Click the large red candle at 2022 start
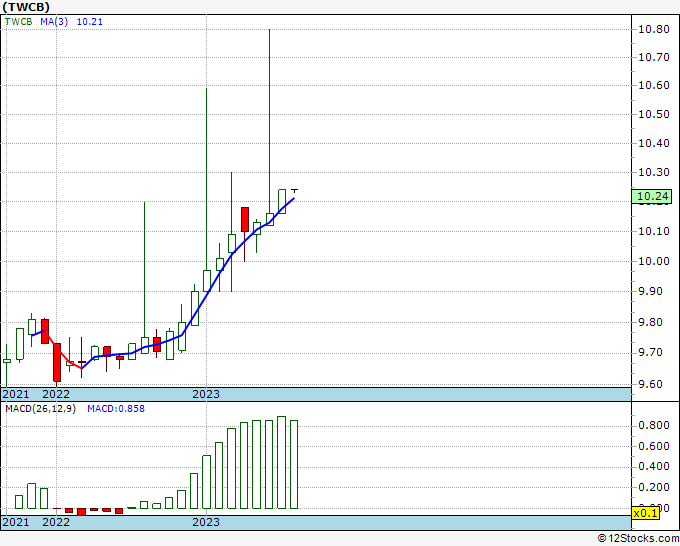 pyautogui.click(x=57, y=362)
